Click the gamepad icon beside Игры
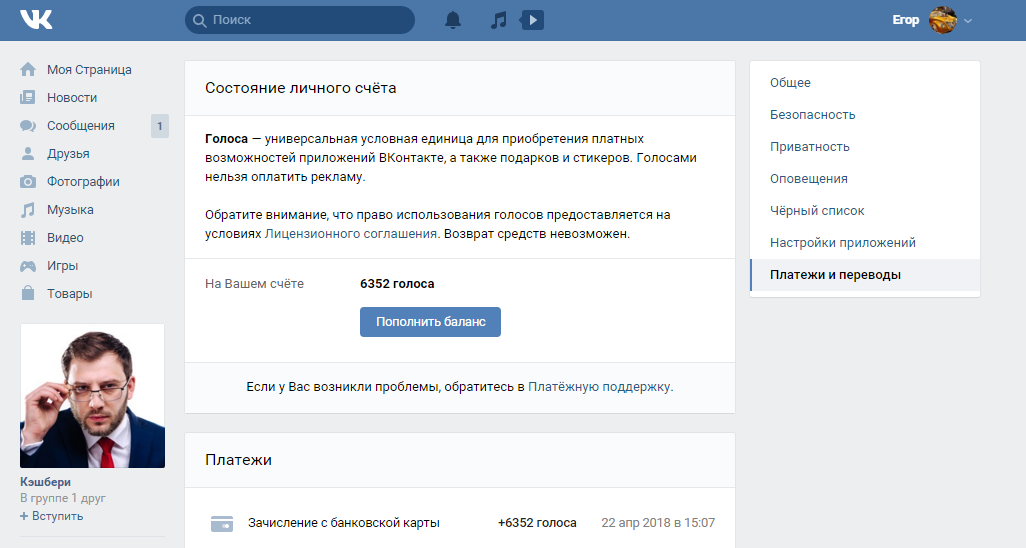This screenshot has width=1026, height=548. pyautogui.click(x=28, y=266)
